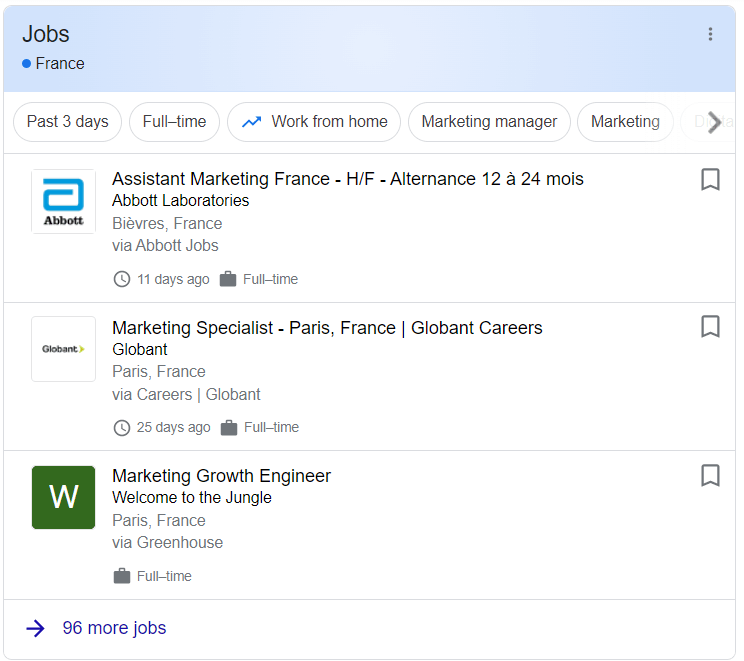This screenshot has height=661, width=744.
Task: Open the 96 more jobs link
Action: coord(114,628)
